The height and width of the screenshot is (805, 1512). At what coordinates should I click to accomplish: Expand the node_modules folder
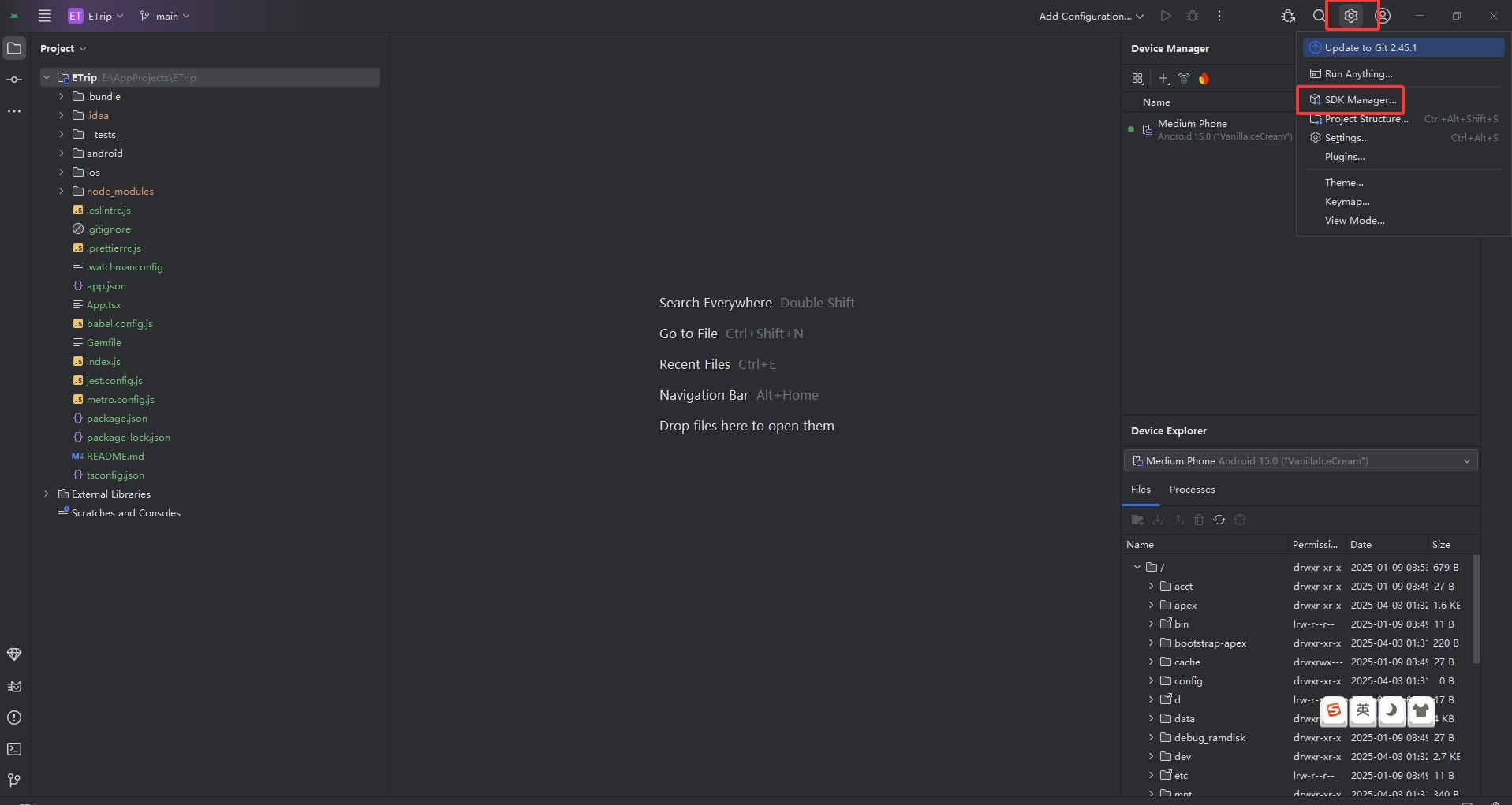coord(62,191)
